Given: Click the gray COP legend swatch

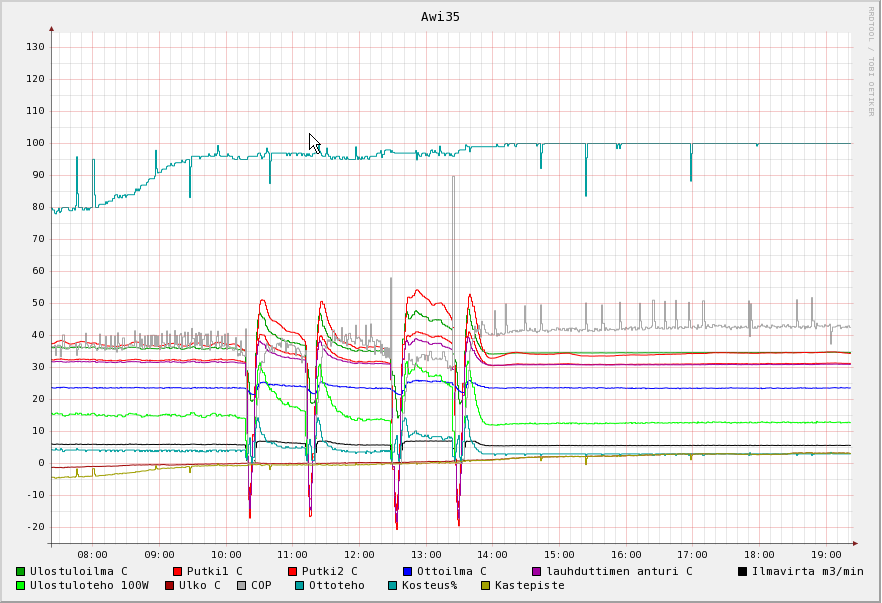Looking at the screenshot, I should click(241, 585).
